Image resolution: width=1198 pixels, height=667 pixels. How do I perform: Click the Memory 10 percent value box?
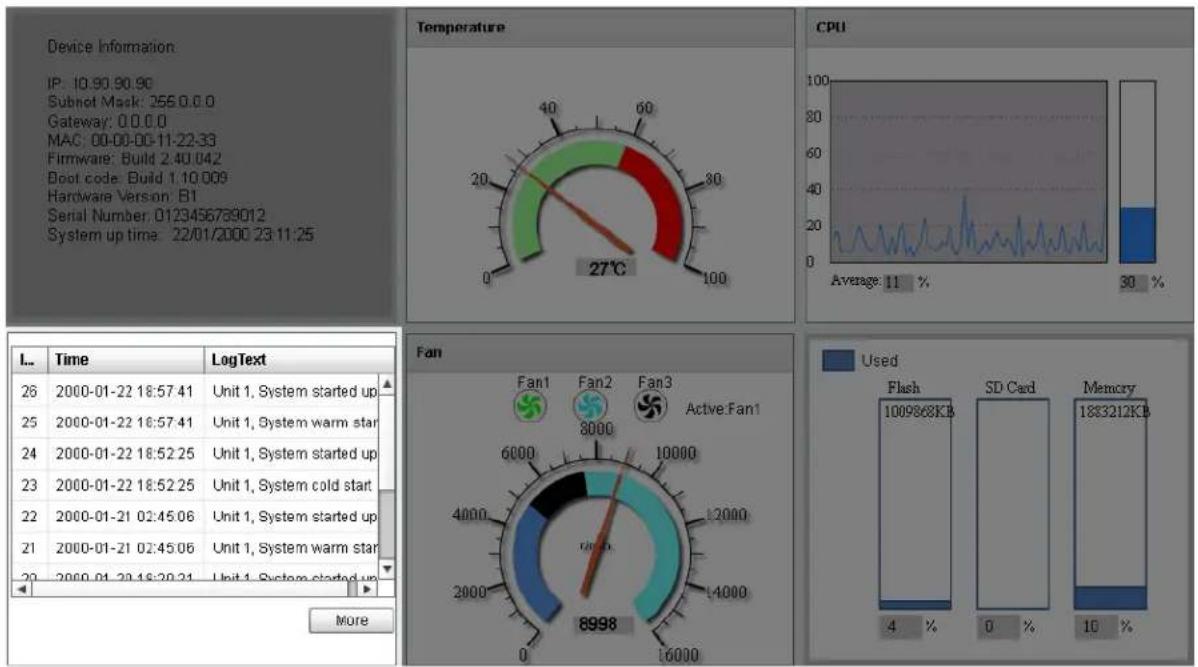pos(1096,627)
